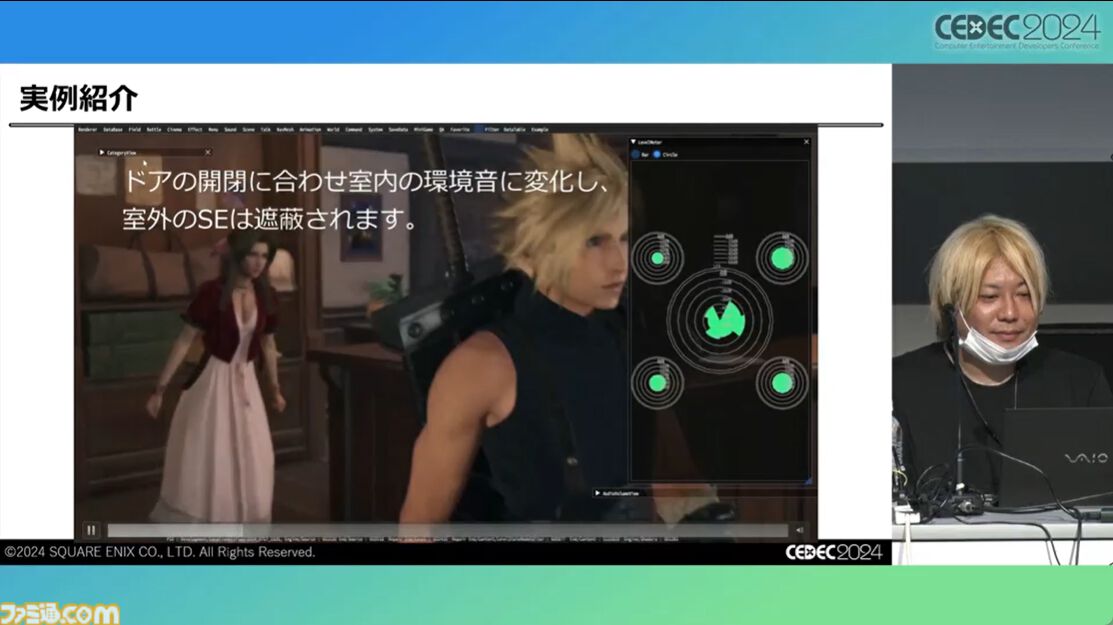Open the Talk menu

click(265, 130)
